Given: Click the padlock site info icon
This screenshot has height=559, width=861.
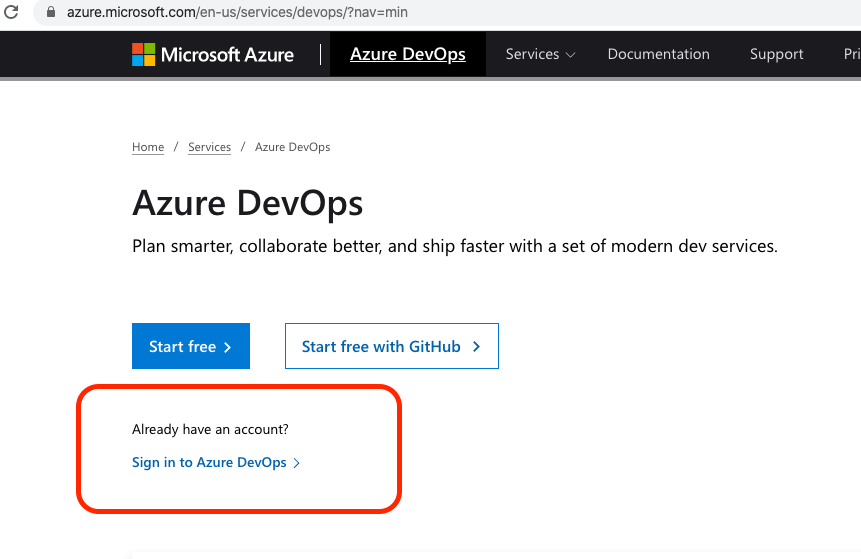Looking at the screenshot, I should (51, 12).
